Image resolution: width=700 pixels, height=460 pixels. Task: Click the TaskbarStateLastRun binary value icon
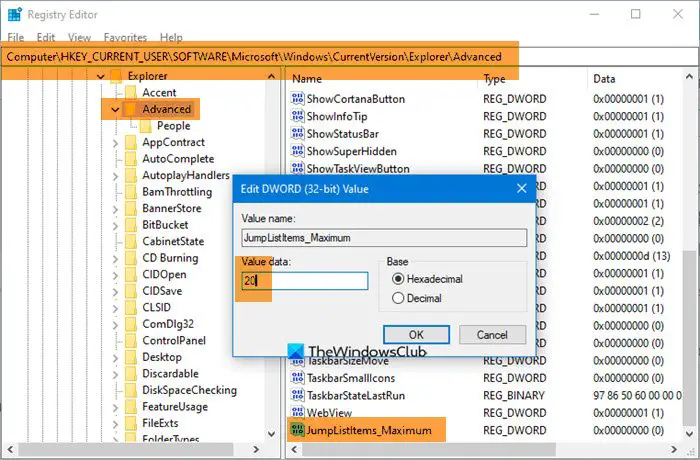click(x=297, y=395)
